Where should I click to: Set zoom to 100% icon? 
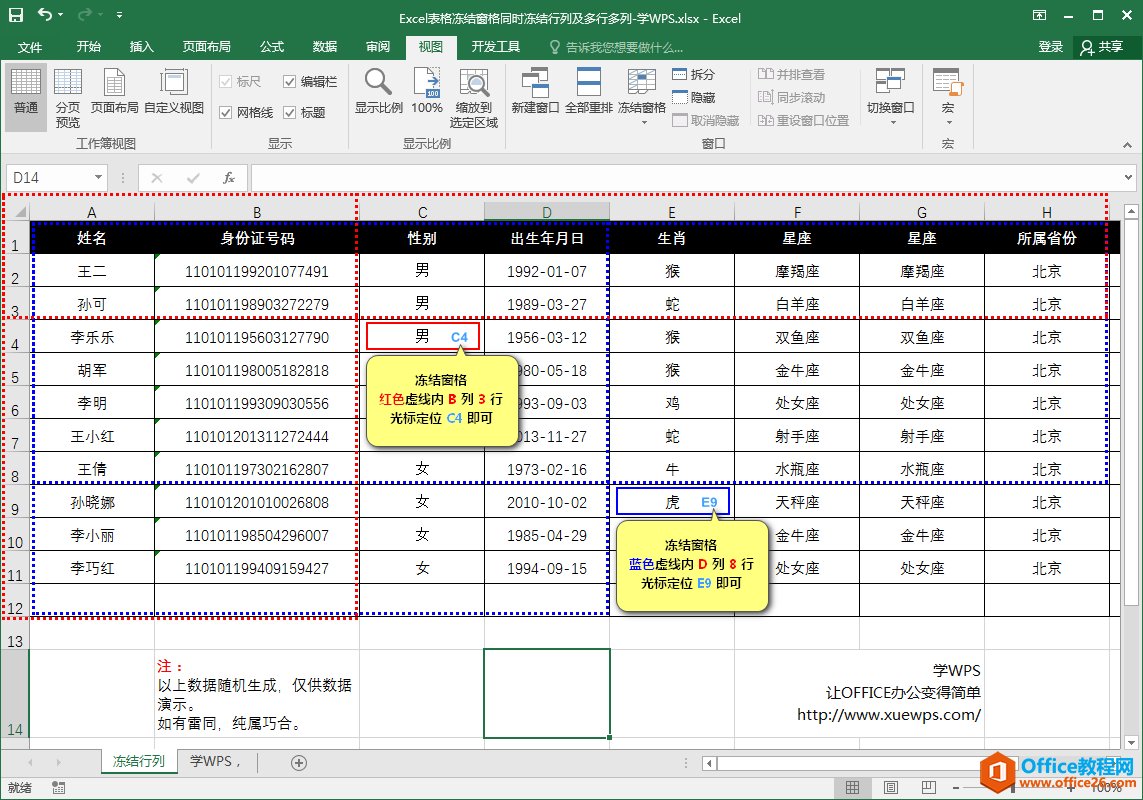coord(427,92)
